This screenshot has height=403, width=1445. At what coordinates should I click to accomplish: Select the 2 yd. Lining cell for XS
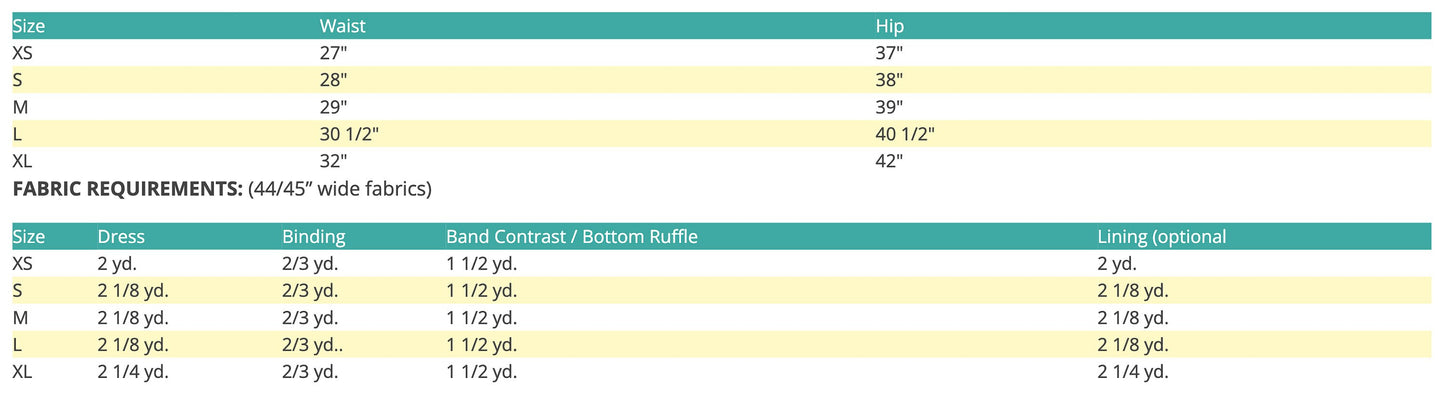(1117, 264)
